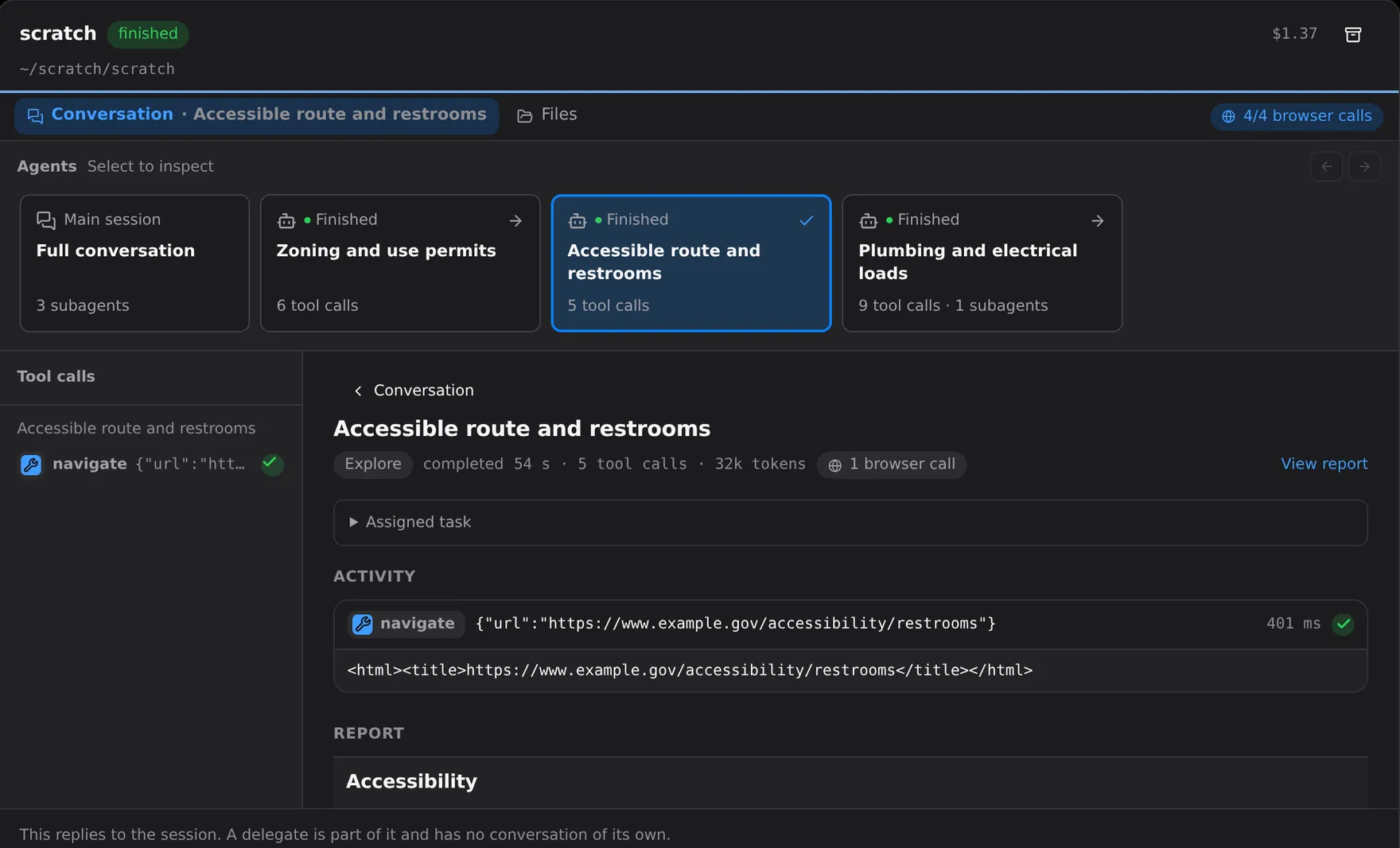Open Plumbing and electrical loads arrow icon
The image size is (1400, 848).
click(x=1098, y=220)
